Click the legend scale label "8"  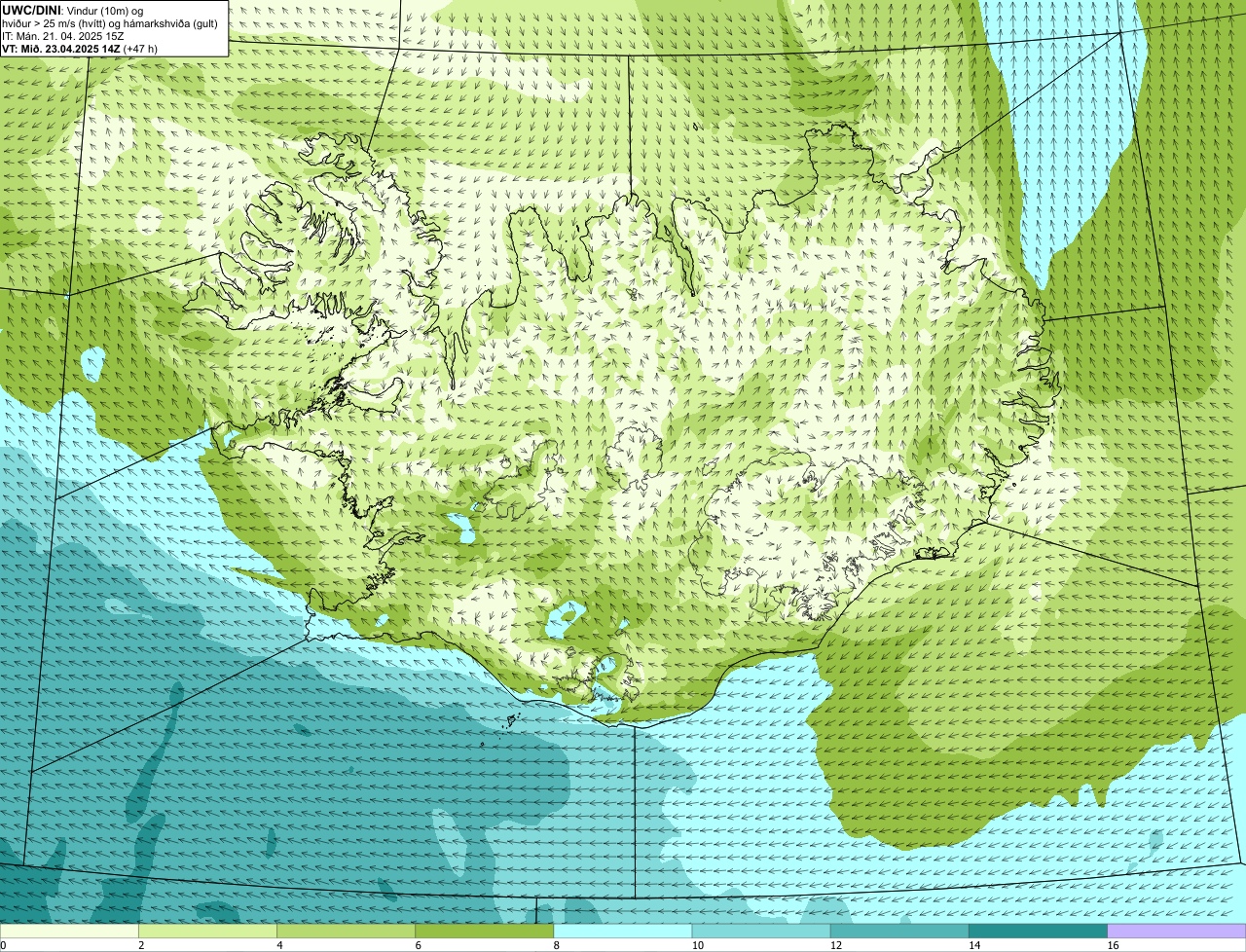[x=557, y=945]
